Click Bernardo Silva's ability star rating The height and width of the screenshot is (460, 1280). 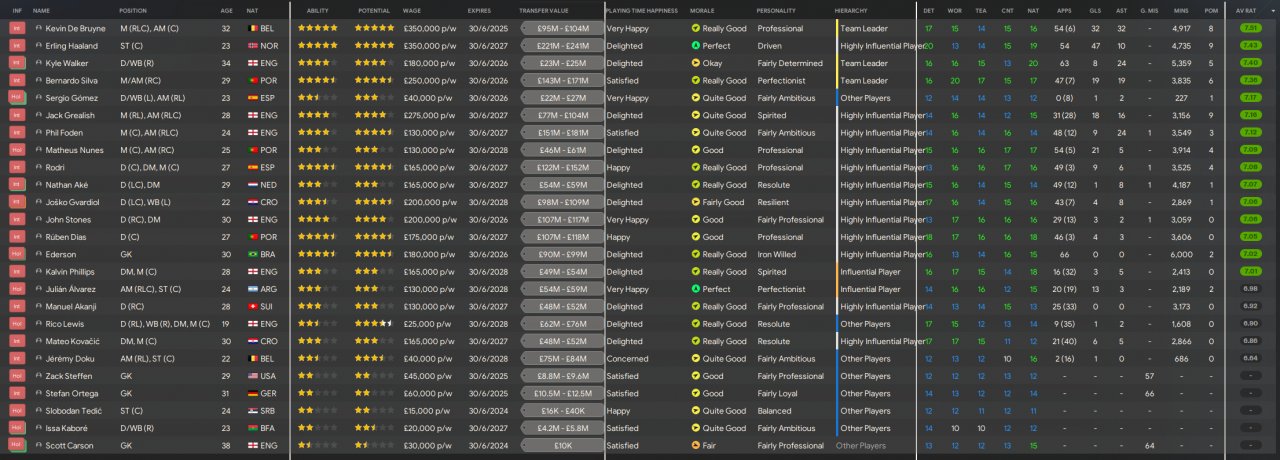pyautogui.click(x=317, y=80)
